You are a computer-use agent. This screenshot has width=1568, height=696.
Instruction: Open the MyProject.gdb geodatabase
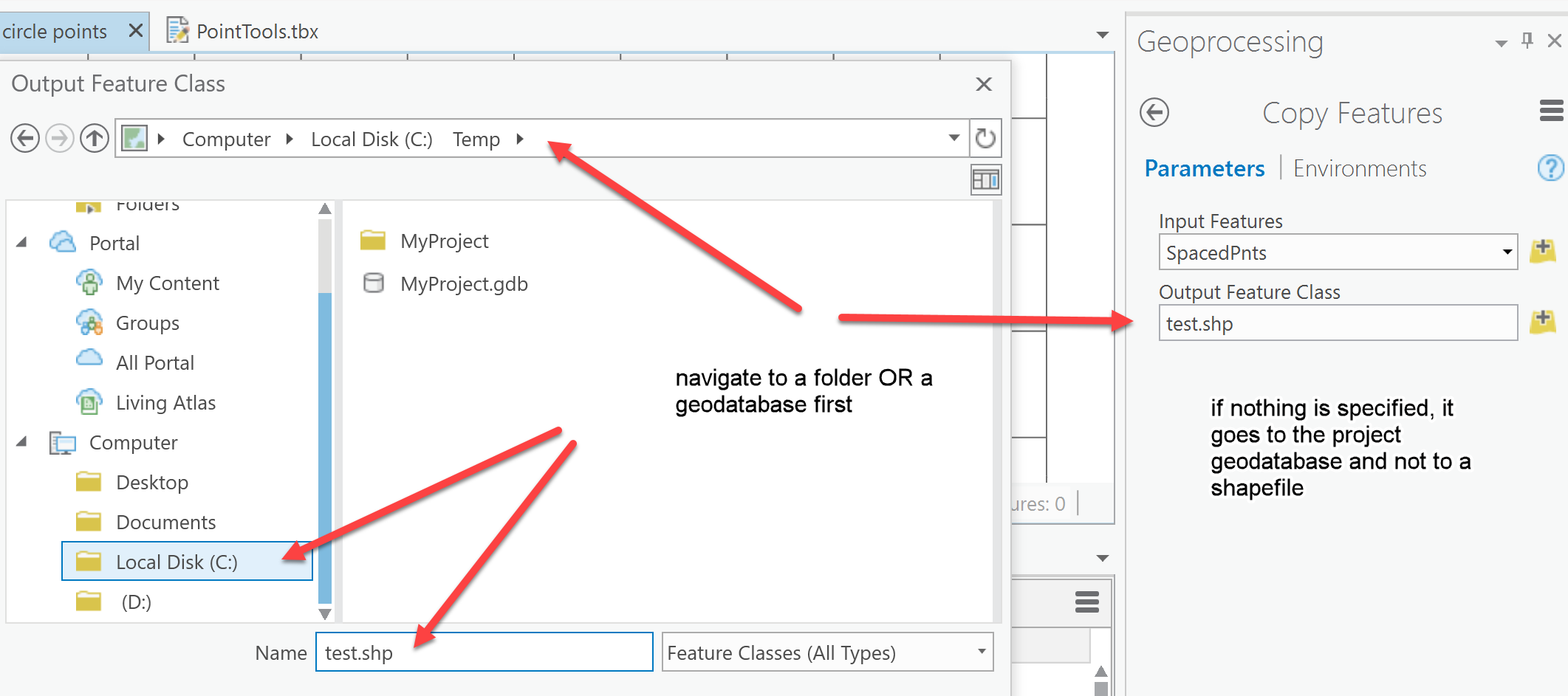(x=463, y=284)
